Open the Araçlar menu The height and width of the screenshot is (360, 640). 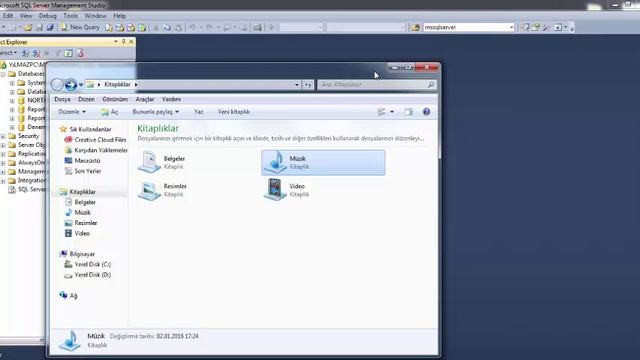(x=145, y=99)
